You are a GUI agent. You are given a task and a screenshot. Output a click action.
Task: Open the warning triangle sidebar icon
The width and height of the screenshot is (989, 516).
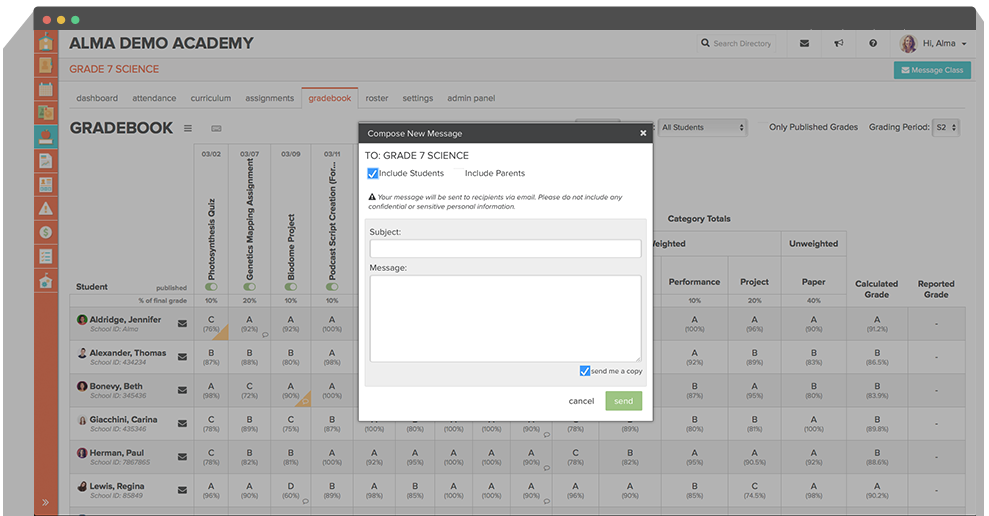(x=46, y=209)
